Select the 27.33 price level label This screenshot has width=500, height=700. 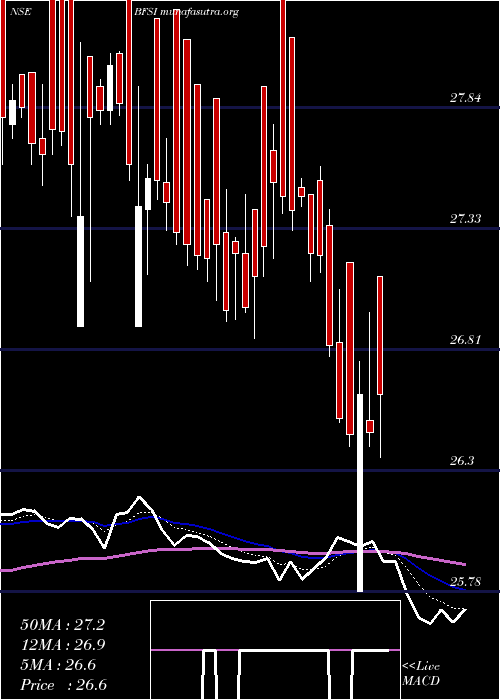pyautogui.click(x=465, y=218)
